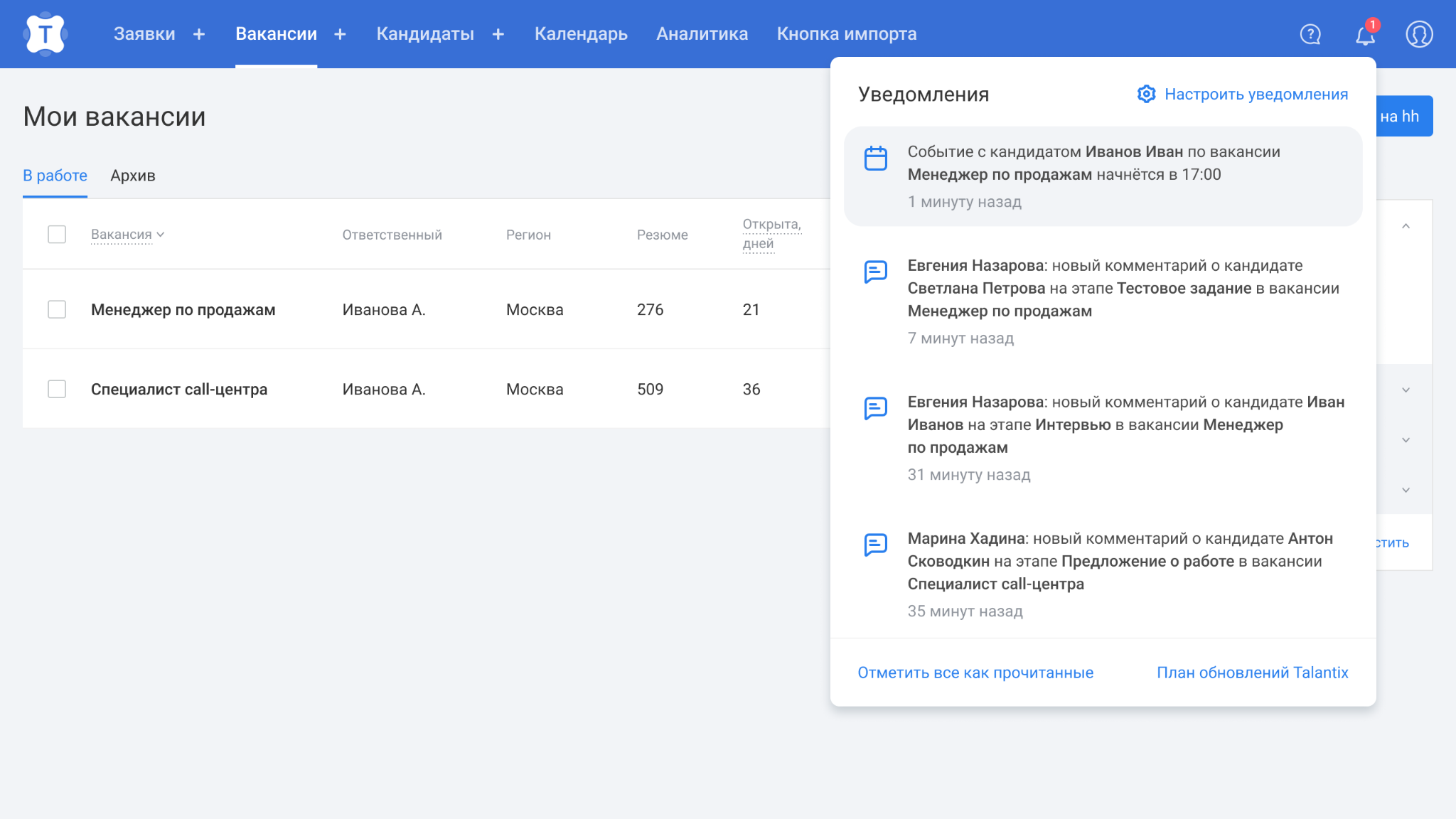
Task: Click the Резюме column header
Action: tap(663, 235)
